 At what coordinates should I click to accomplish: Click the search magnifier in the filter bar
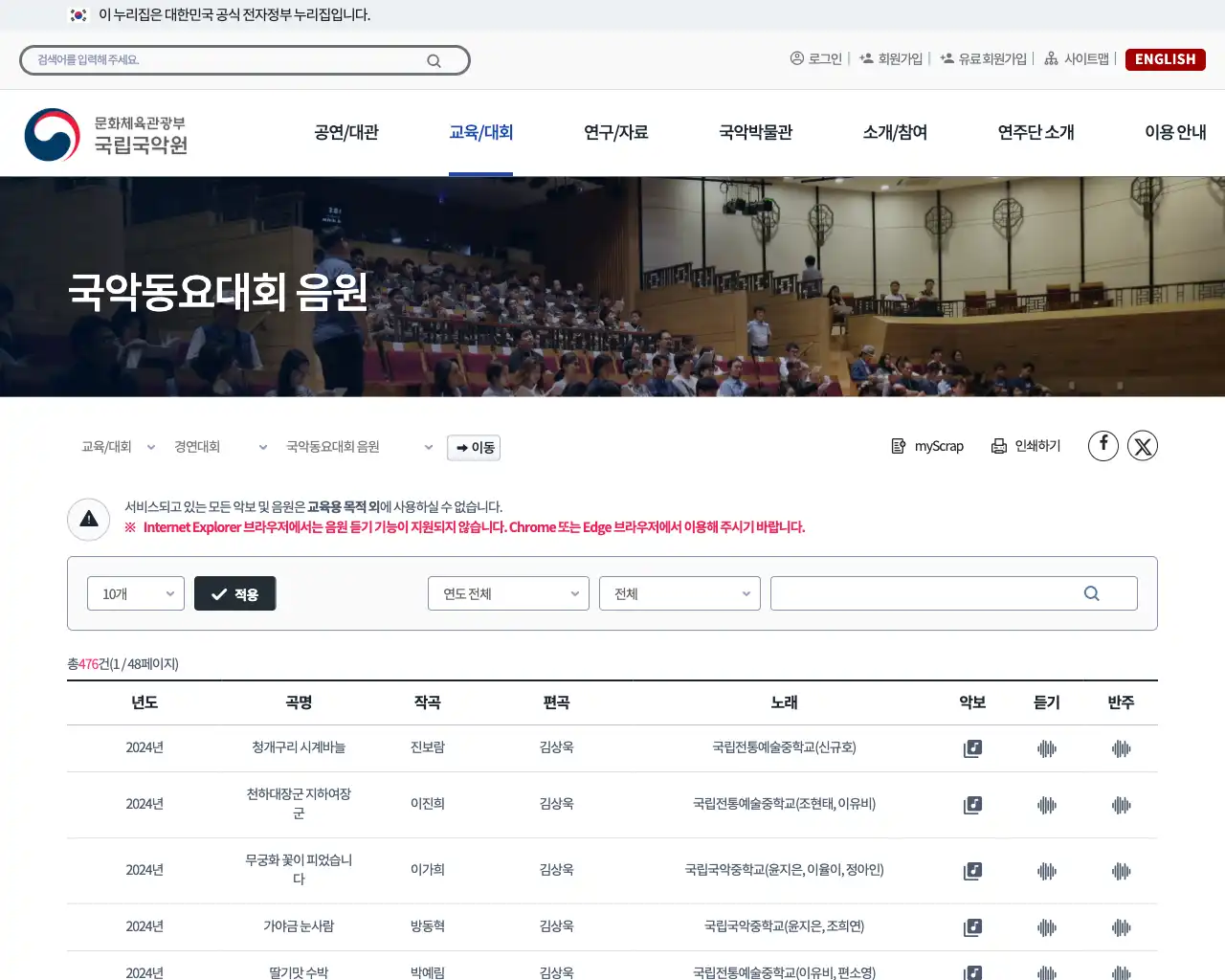[x=1091, y=592]
